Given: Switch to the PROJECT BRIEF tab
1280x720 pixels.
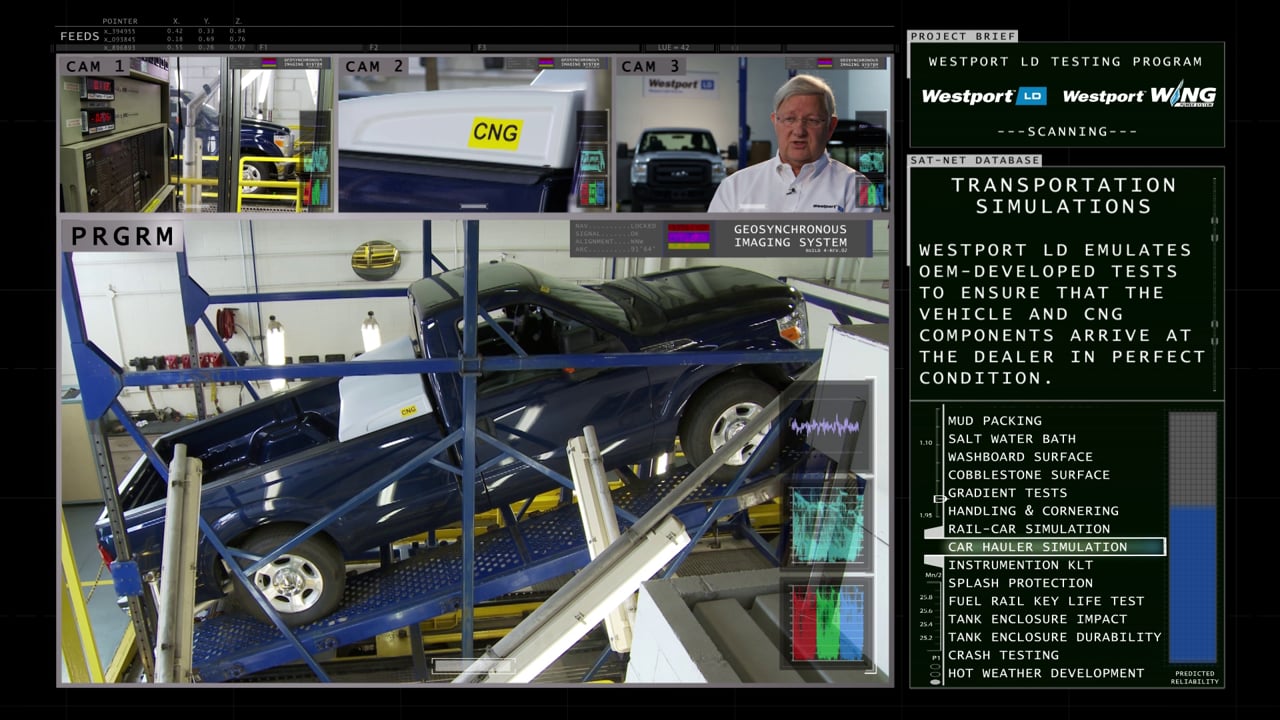Looking at the screenshot, I should pyautogui.click(x=963, y=36).
